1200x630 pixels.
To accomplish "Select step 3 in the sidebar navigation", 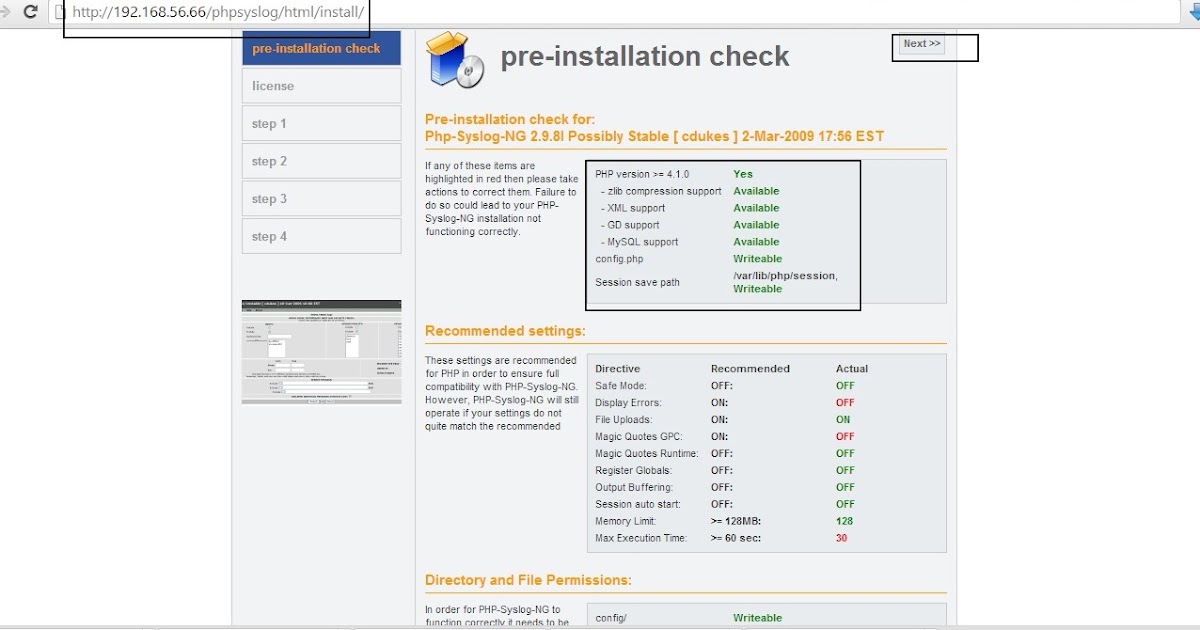I will click(x=320, y=198).
